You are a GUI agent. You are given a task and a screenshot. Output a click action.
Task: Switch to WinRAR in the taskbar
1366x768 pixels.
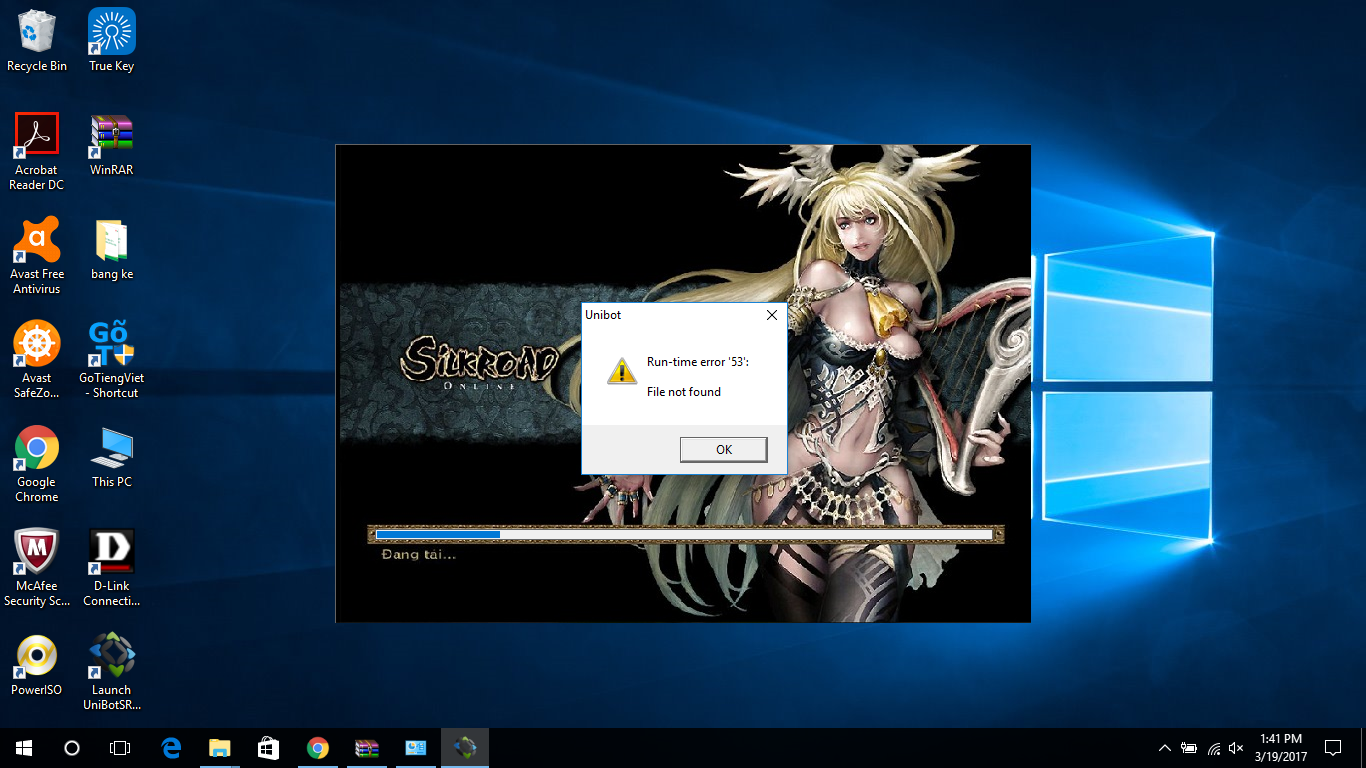point(366,748)
